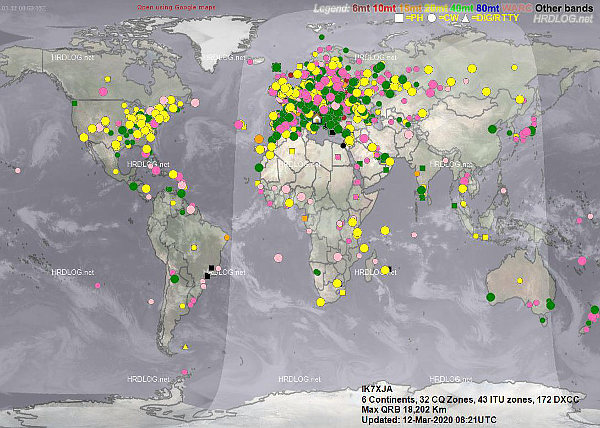Screen dimensions: 600x428
Task: Select the pink square marker in Egypt
Action: pos(338,157)
